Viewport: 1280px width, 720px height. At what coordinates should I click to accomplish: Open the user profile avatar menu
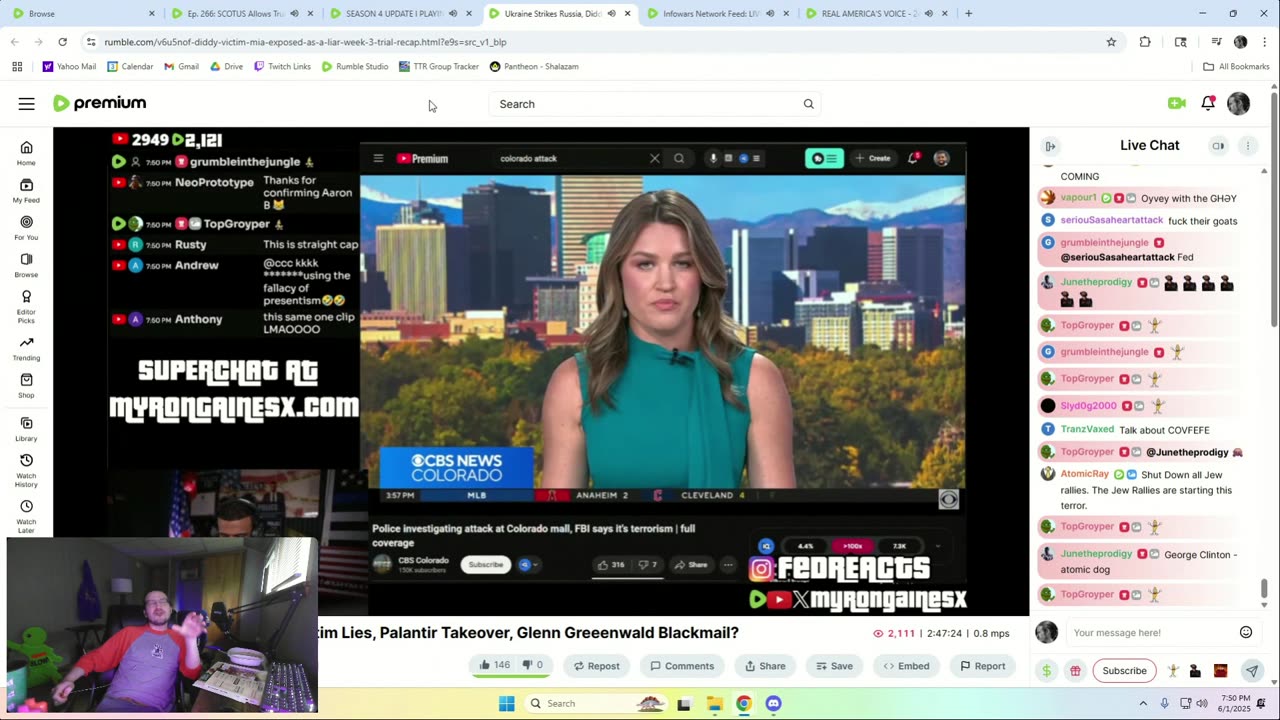pos(1238,103)
